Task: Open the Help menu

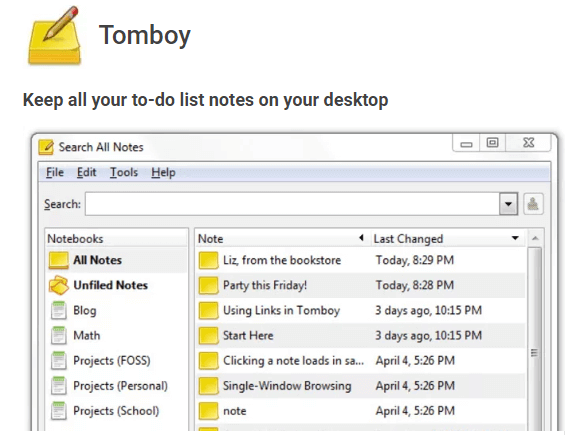Action: tap(163, 172)
